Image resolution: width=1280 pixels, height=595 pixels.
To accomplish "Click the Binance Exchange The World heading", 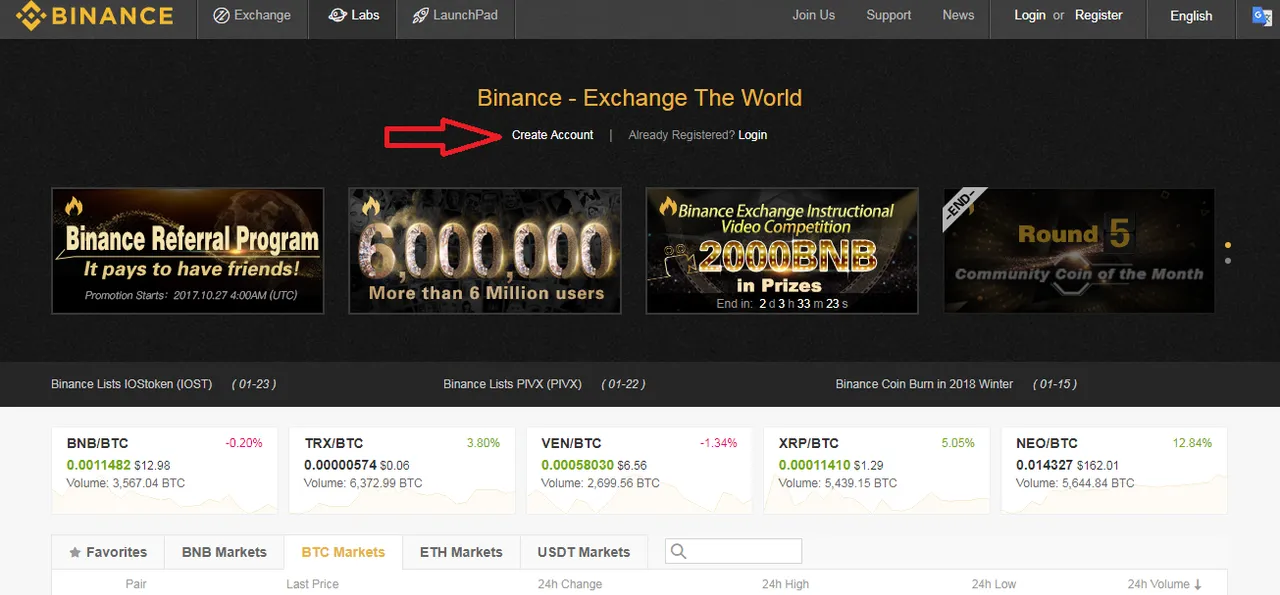I will tap(640, 98).
